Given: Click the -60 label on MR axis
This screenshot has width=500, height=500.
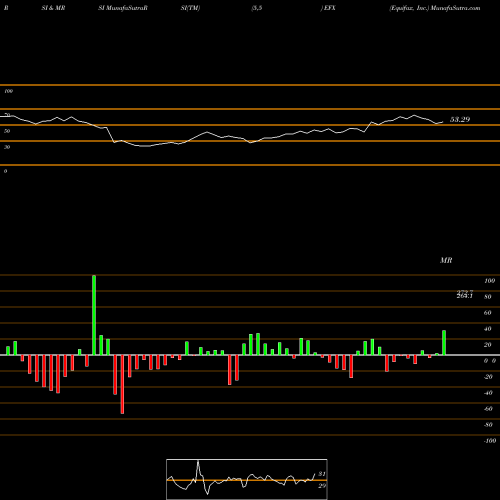Looking at the screenshot, I should [x=488, y=409].
